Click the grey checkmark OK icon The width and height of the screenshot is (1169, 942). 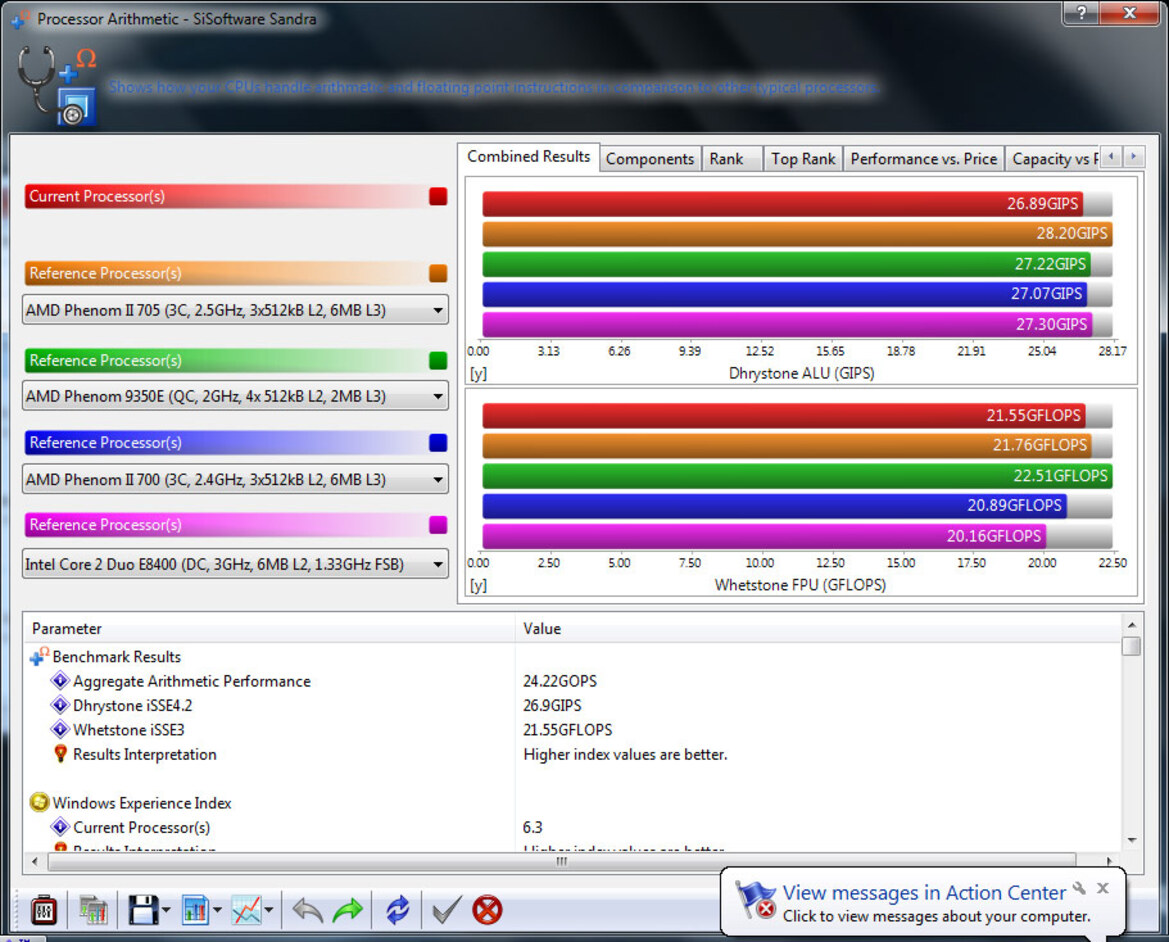coord(447,910)
